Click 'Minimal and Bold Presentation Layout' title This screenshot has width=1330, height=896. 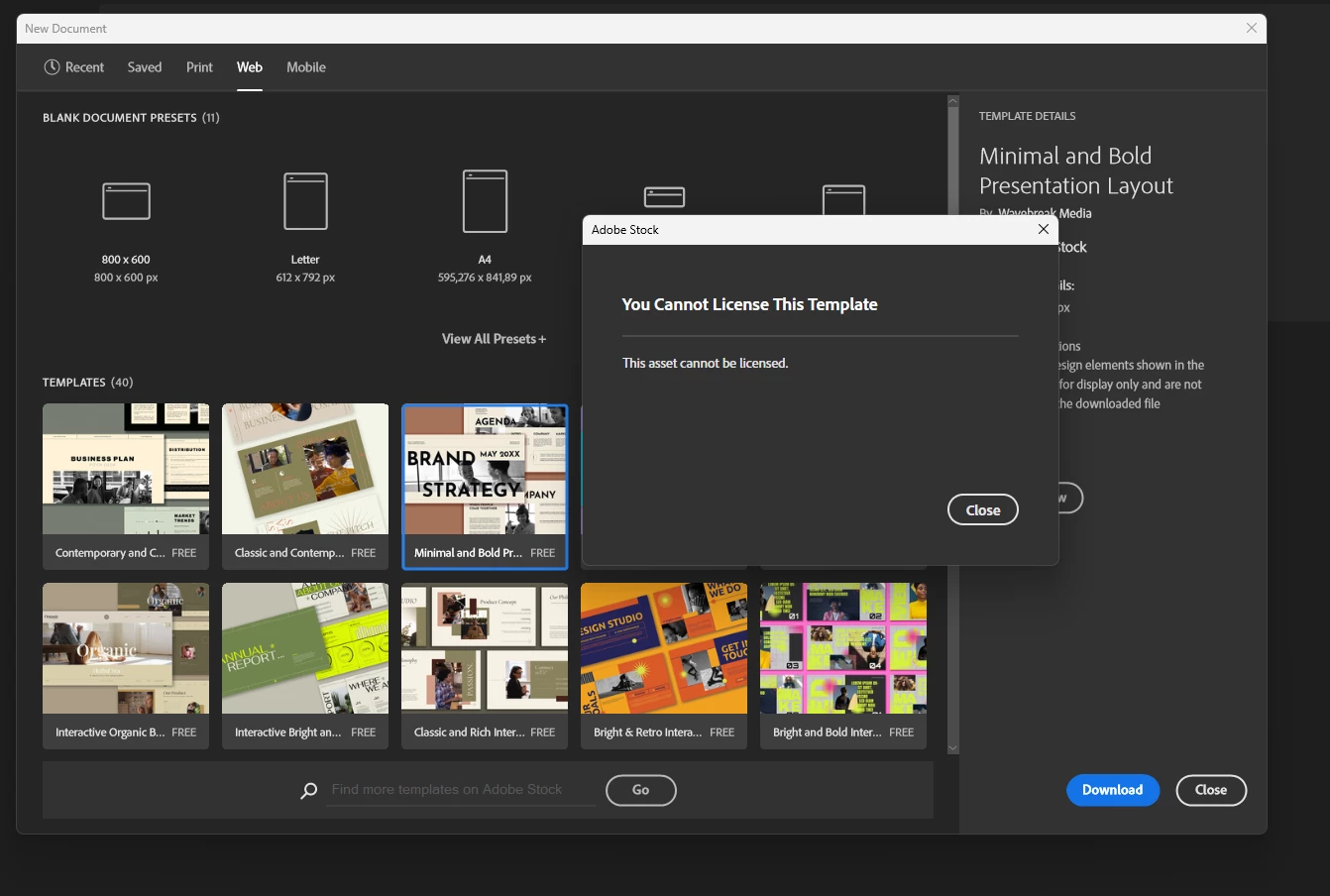(x=1076, y=170)
